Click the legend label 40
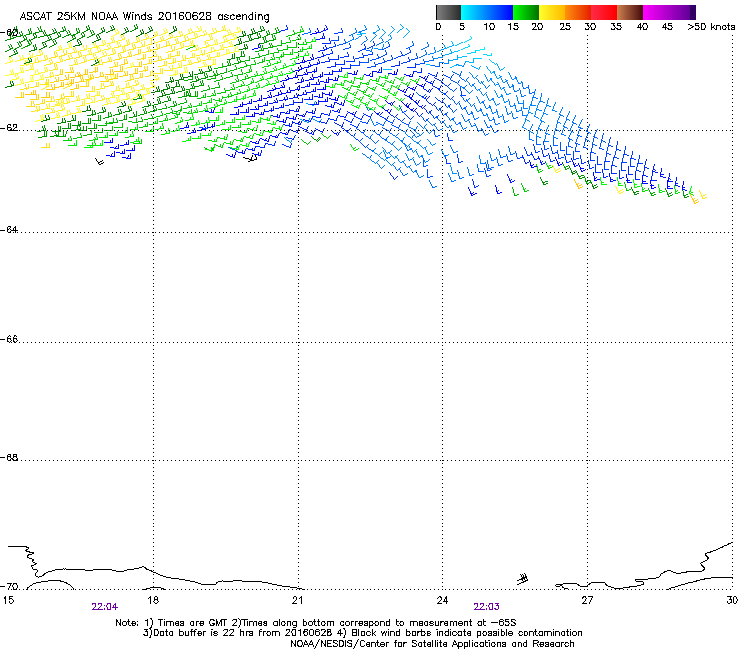The width and height of the screenshot is (740, 650). click(642, 27)
